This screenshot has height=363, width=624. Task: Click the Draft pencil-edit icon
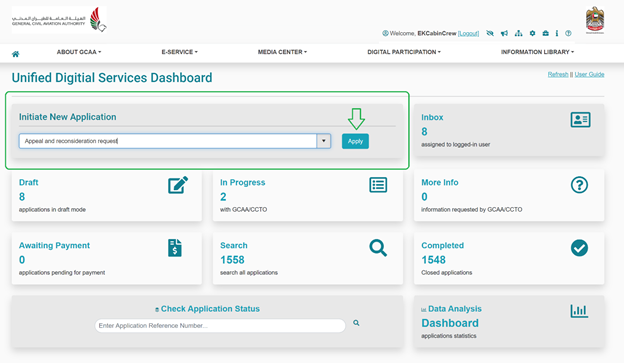(178, 185)
